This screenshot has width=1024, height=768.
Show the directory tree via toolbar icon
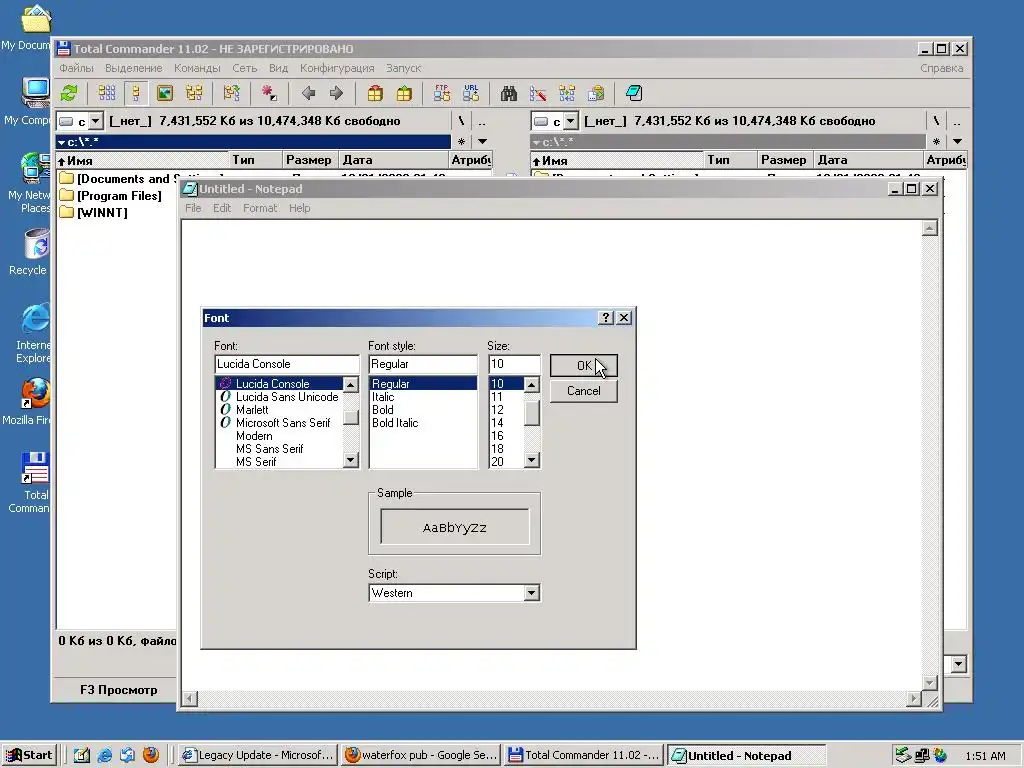pos(194,93)
